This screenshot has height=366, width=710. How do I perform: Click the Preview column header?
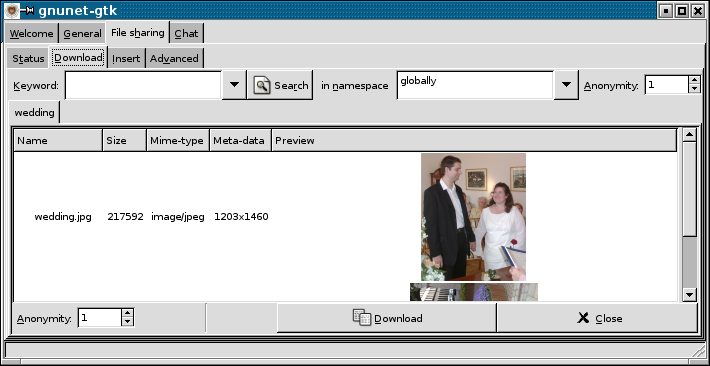(x=474, y=140)
